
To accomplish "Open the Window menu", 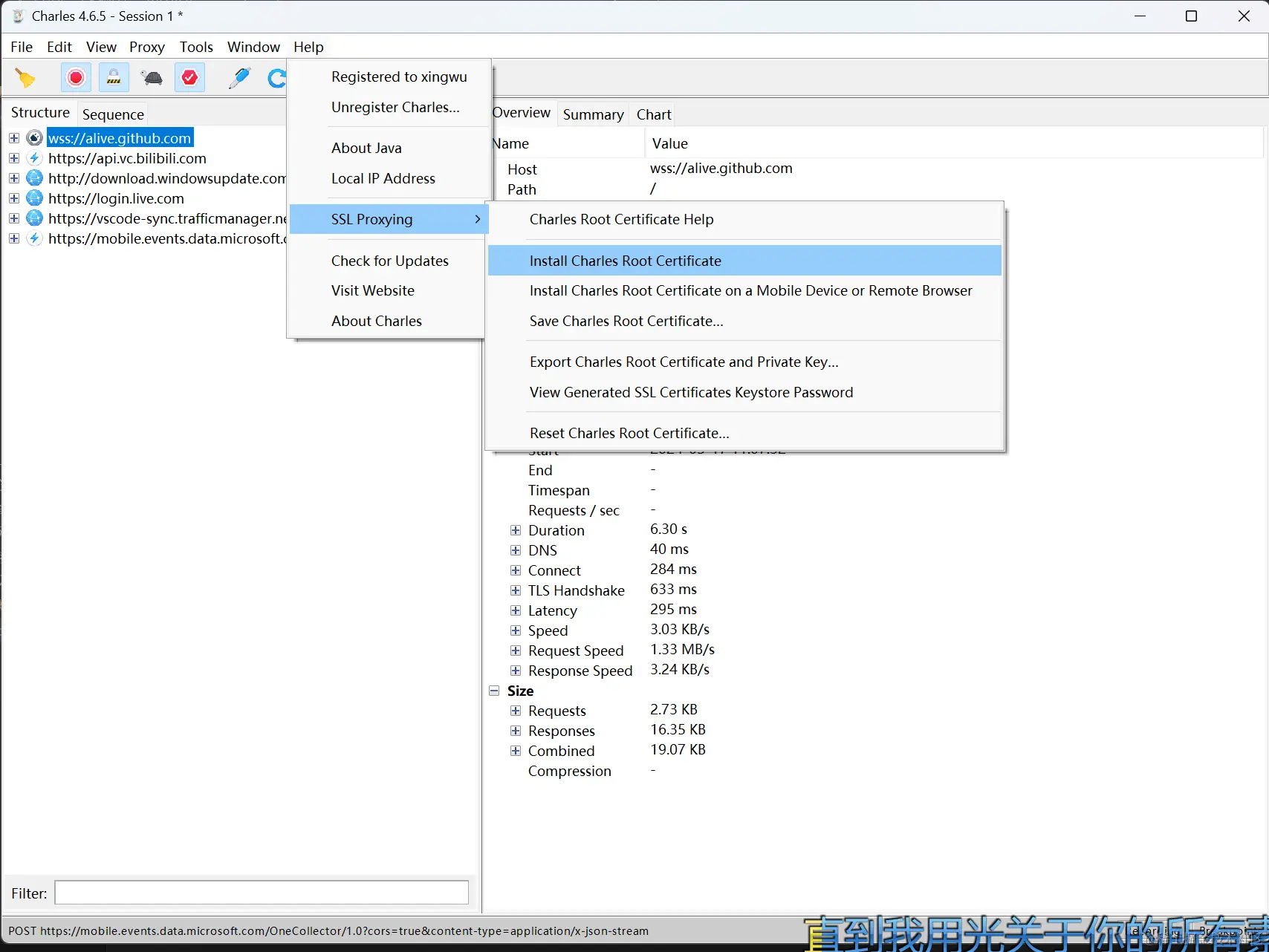I will 253,47.
